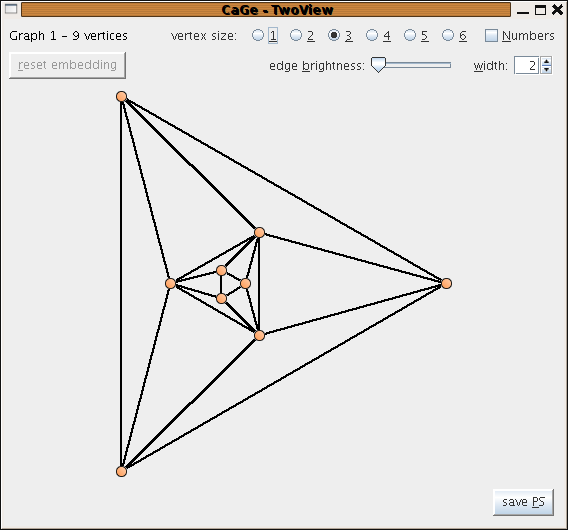
Task: Set vertex size to 6
Action: pos(448,36)
